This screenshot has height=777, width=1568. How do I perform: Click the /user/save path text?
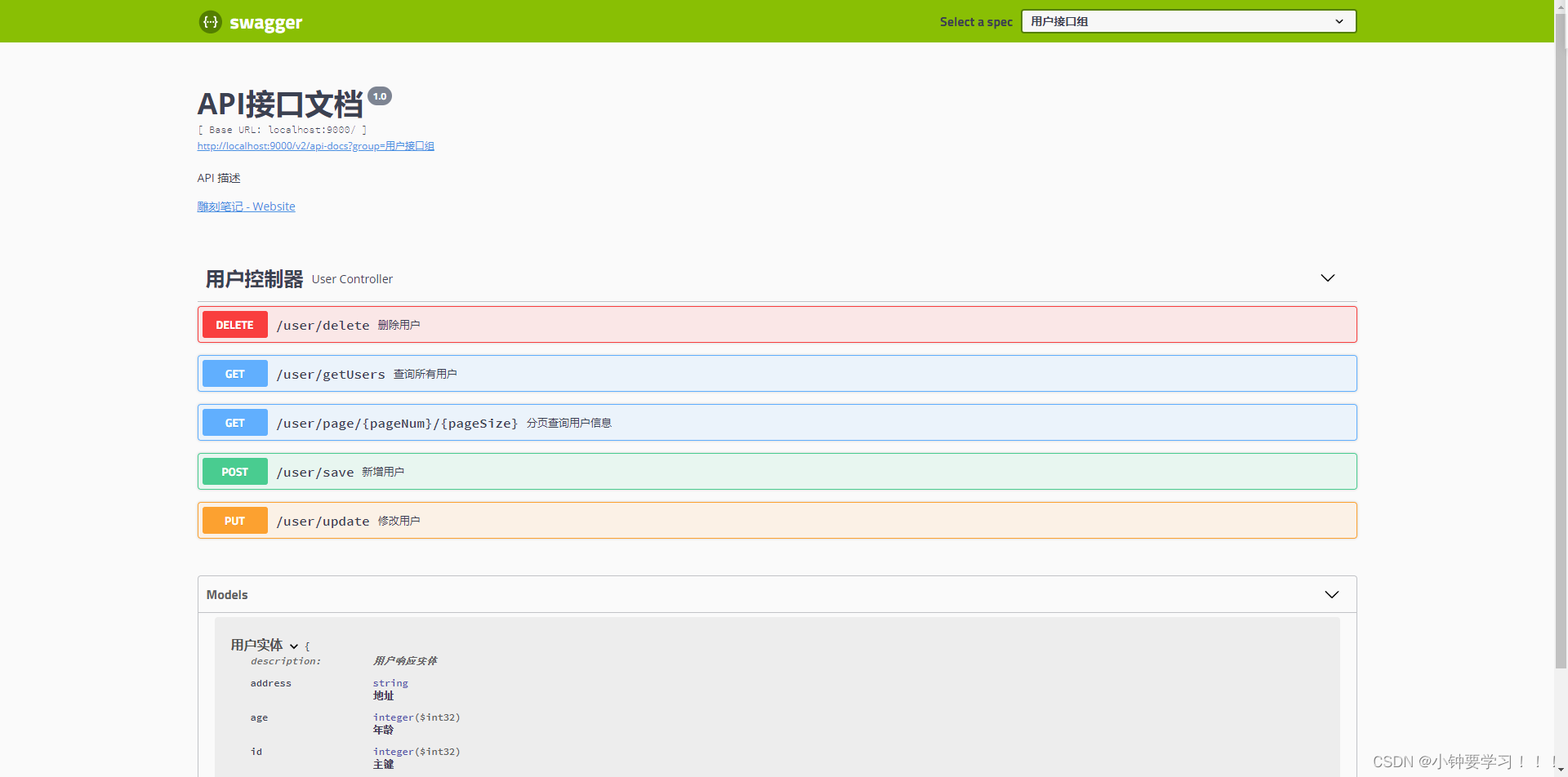tap(315, 472)
